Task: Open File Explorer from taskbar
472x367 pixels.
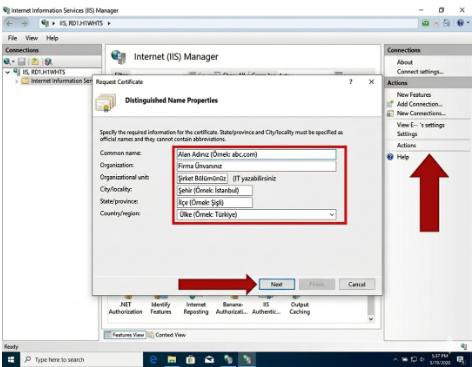Action: 172,359
